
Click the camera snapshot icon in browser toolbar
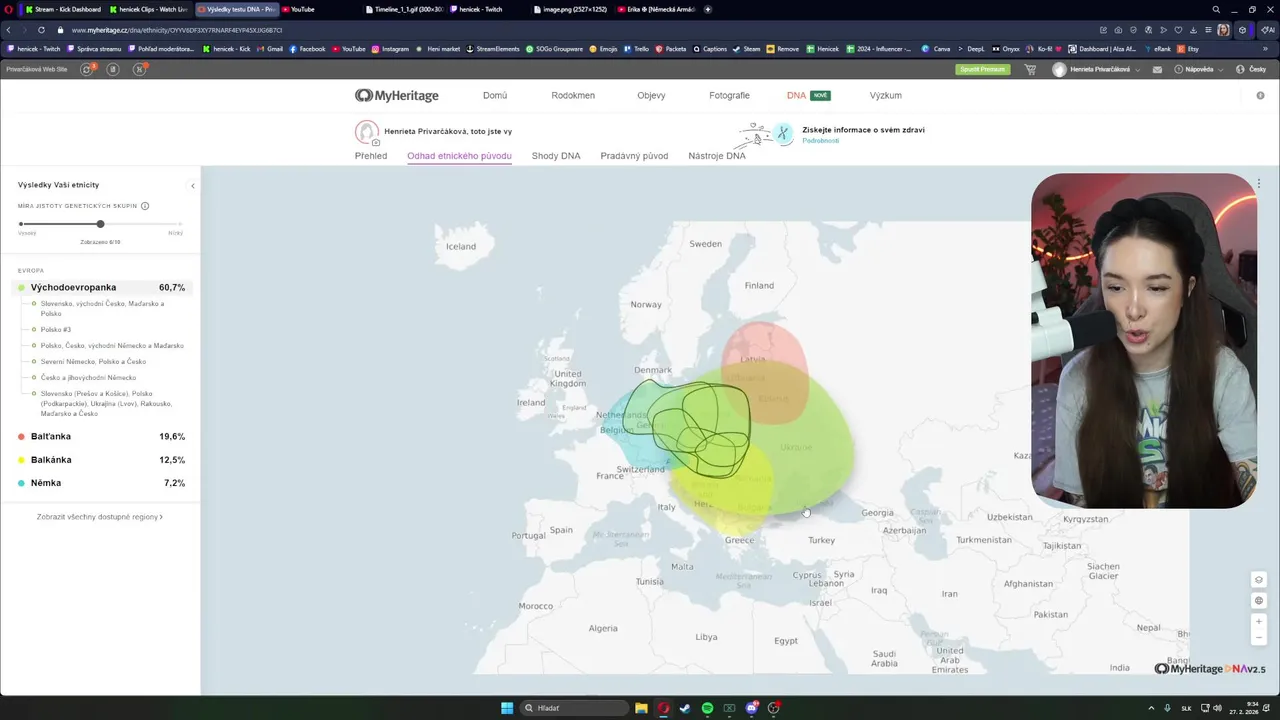(x=1118, y=30)
